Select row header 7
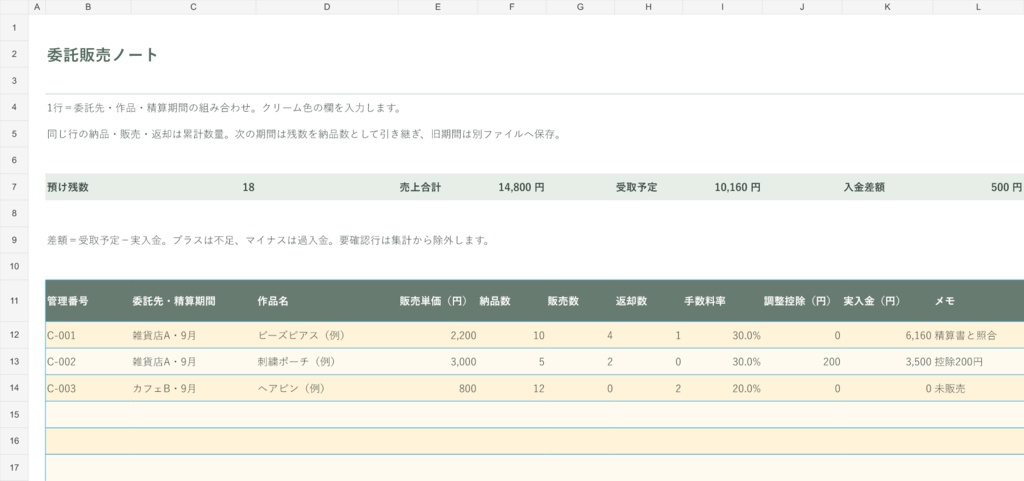1024x481 pixels. point(14,187)
